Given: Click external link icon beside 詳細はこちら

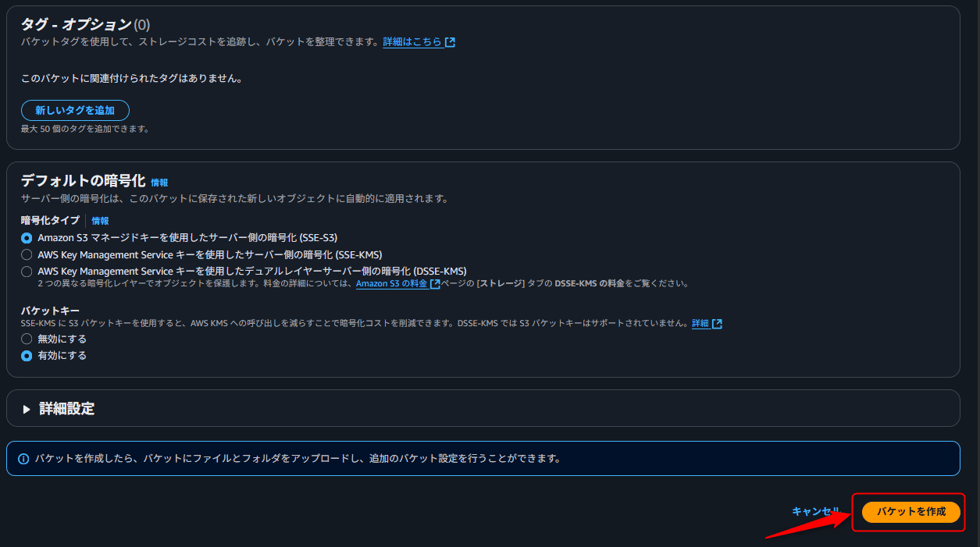Looking at the screenshot, I should coord(450,42).
